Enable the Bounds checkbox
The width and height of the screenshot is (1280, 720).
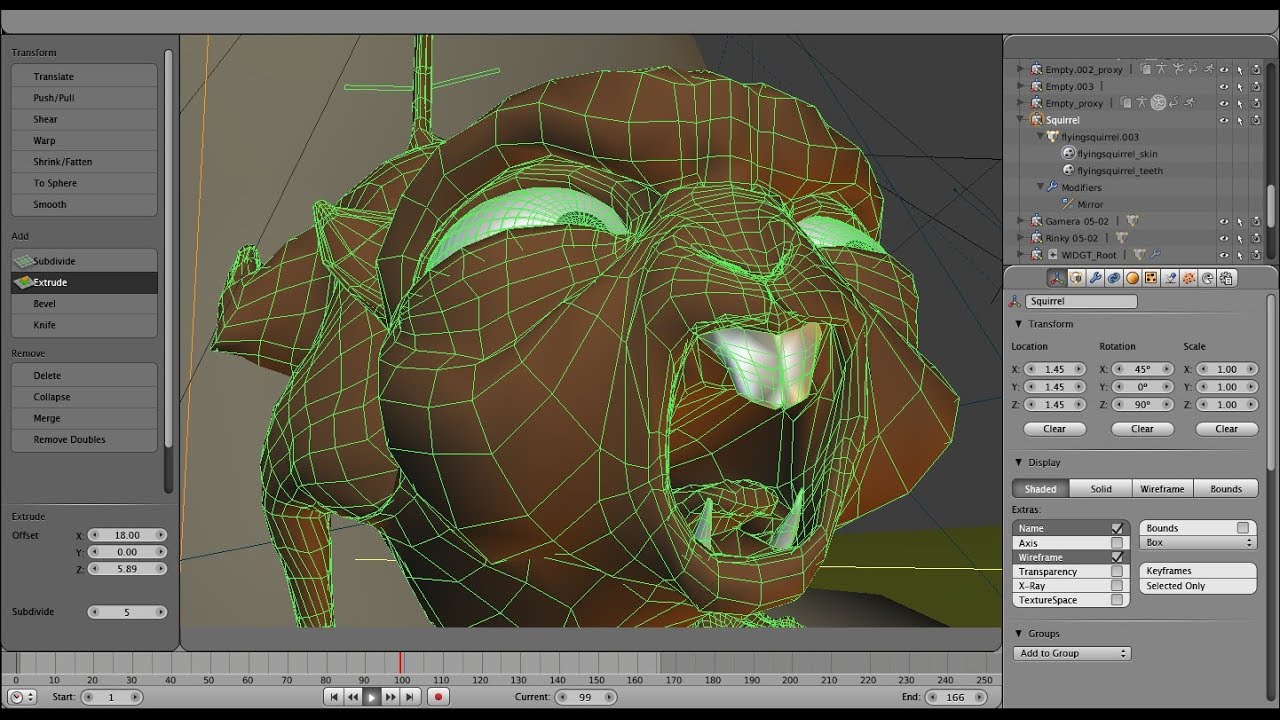[1243, 528]
